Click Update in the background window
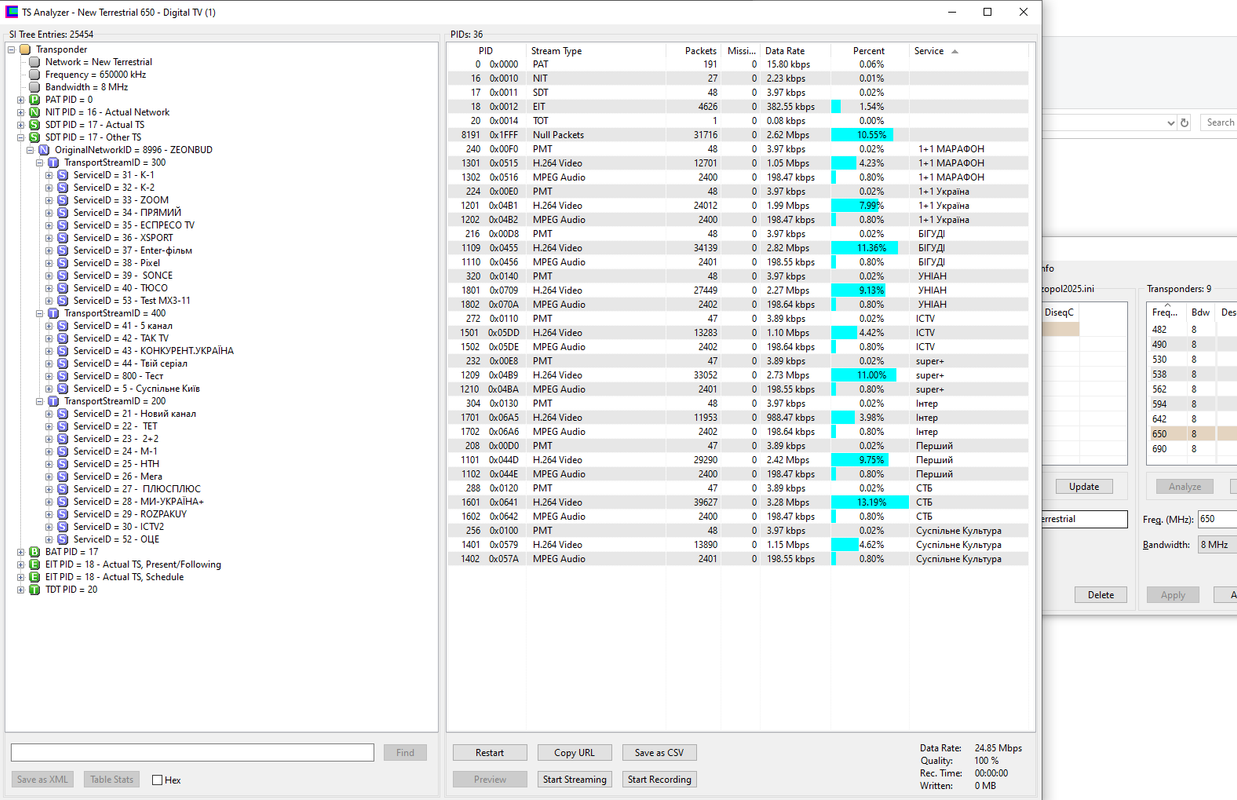 click(1084, 486)
